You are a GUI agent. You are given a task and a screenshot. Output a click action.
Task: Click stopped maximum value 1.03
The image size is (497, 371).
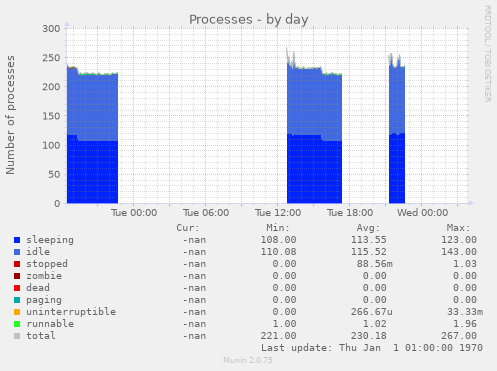pos(465,264)
